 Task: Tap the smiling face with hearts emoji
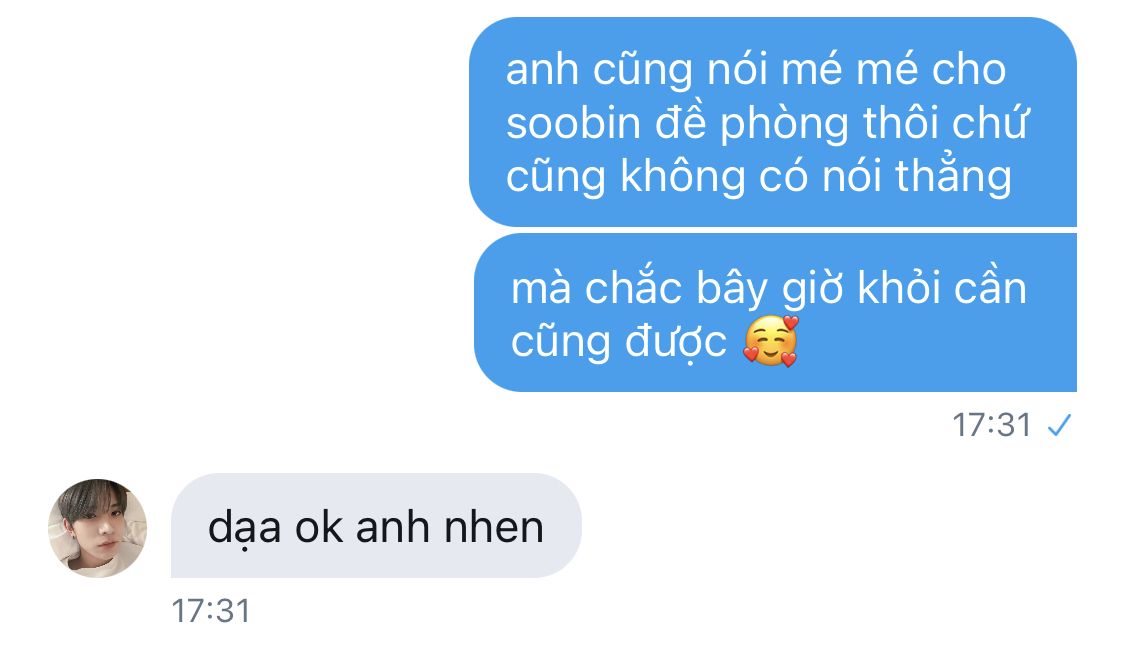(x=771, y=341)
